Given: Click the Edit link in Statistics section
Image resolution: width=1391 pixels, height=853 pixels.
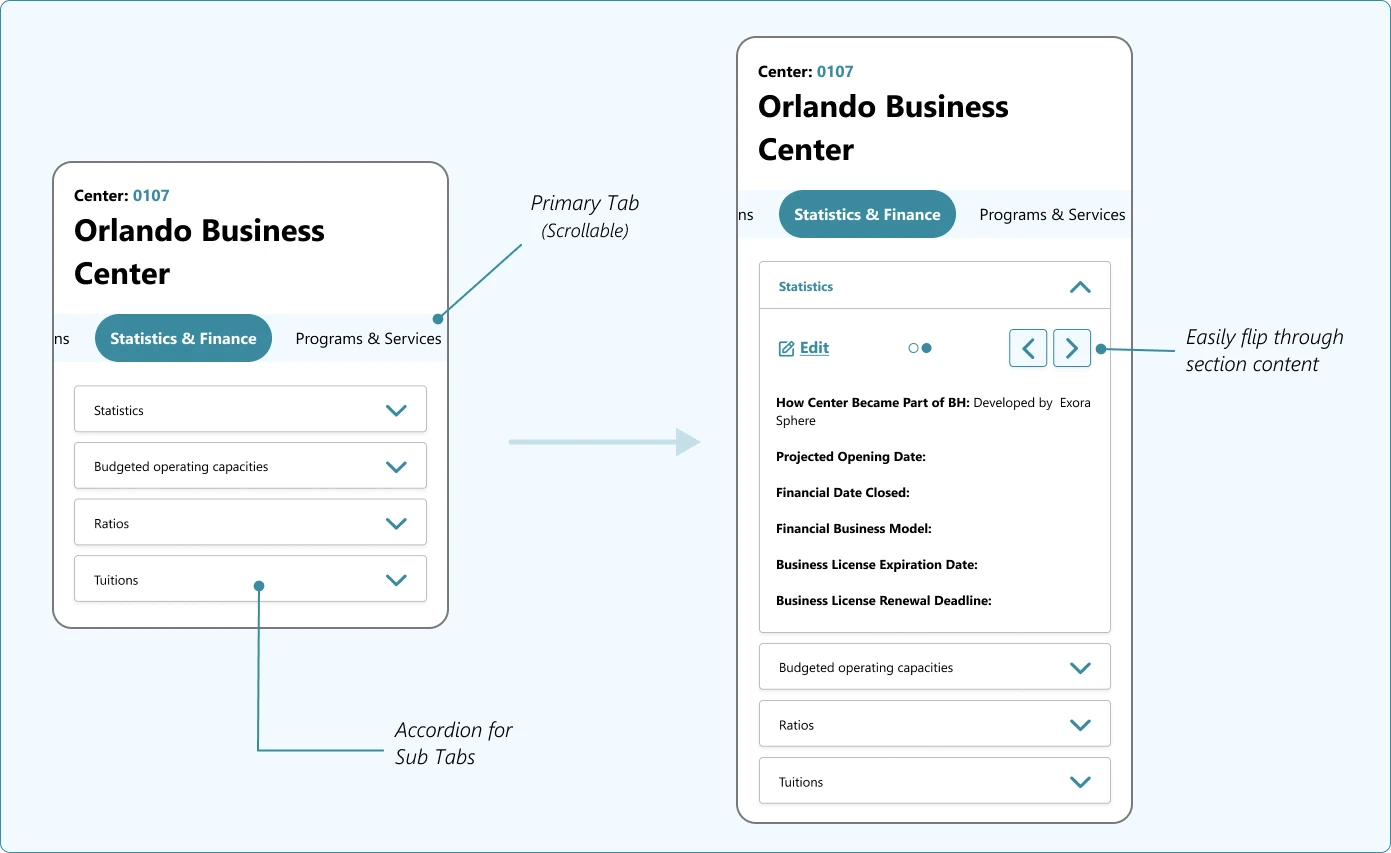Looking at the screenshot, I should (x=814, y=348).
